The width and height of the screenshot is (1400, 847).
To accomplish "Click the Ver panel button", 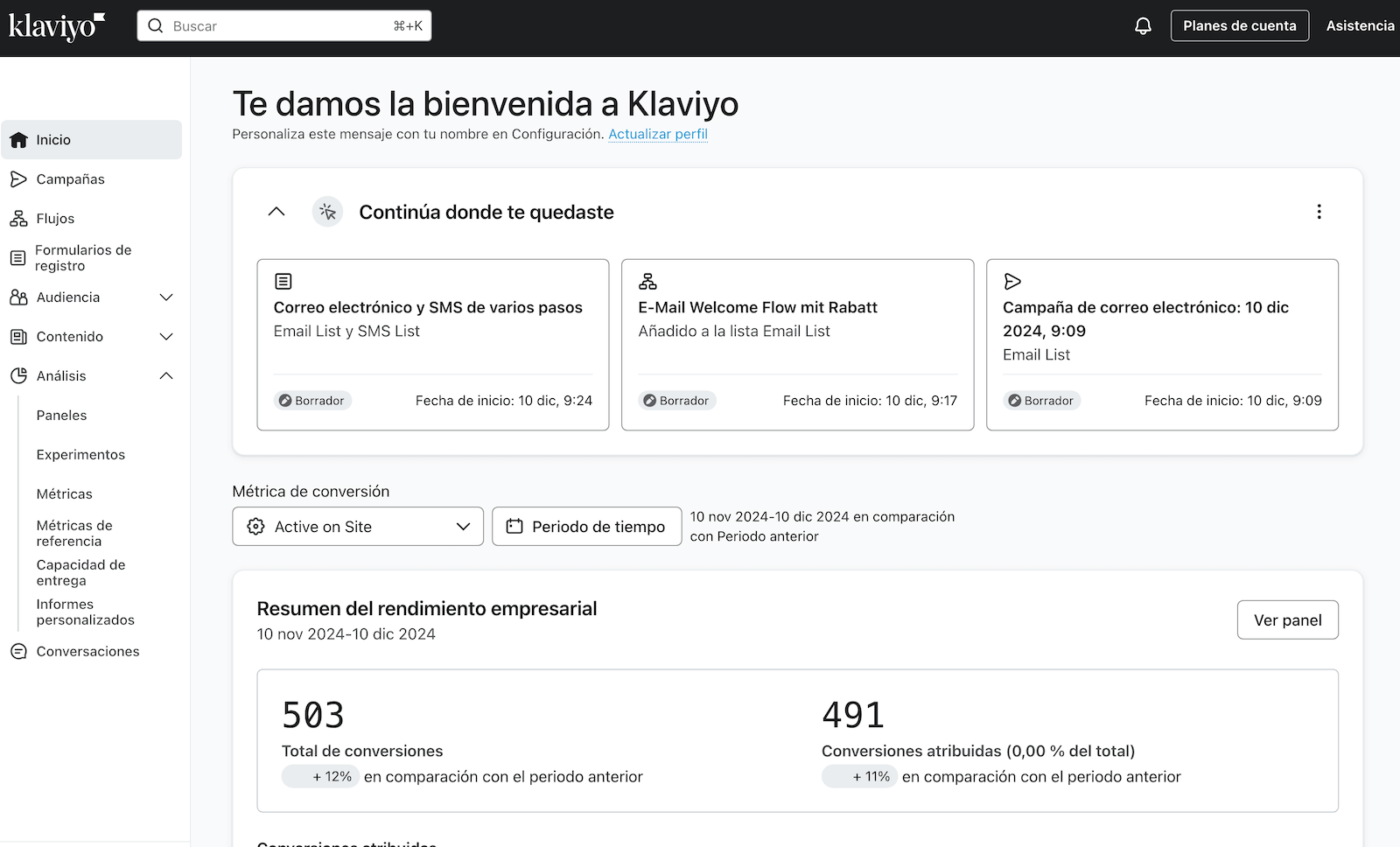I will (1288, 620).
